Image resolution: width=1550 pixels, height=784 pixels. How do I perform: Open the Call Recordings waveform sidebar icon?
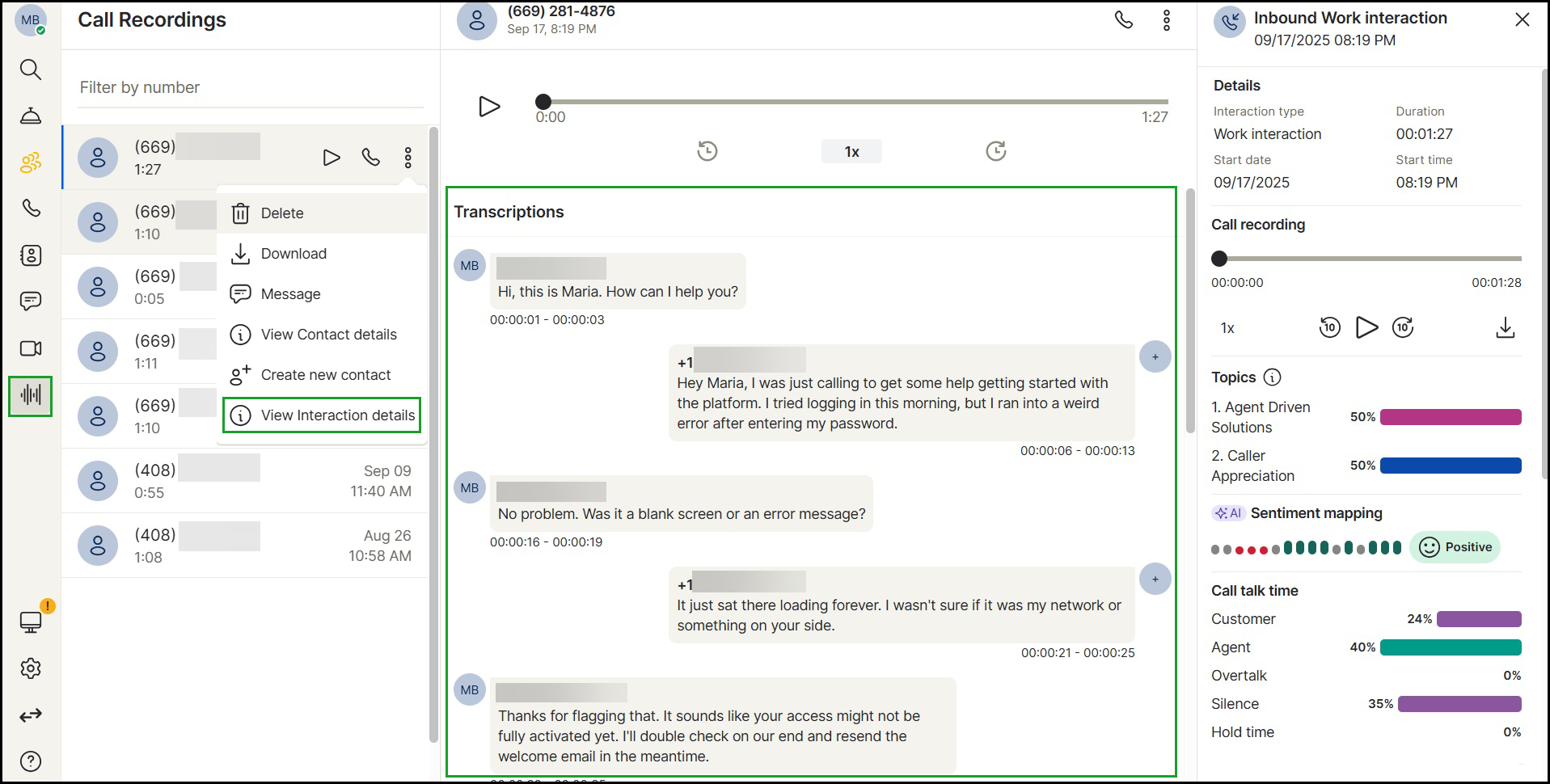[31, 396]
